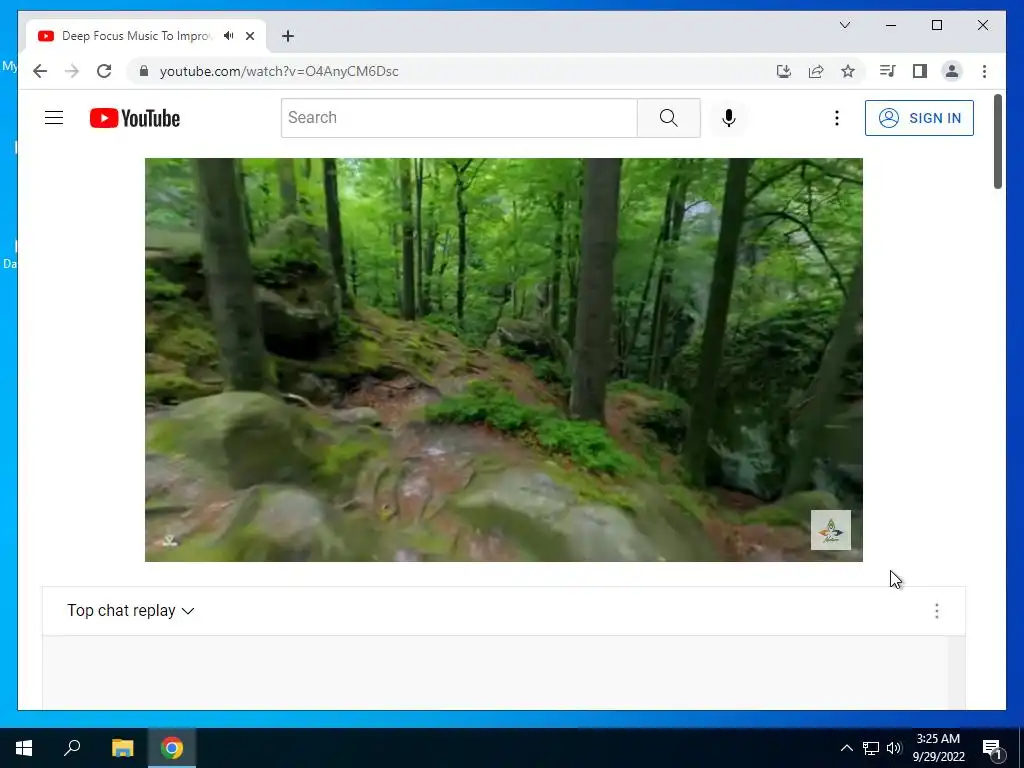
Task: Open the chat replay options menu
Action: (x=936, y=611)
